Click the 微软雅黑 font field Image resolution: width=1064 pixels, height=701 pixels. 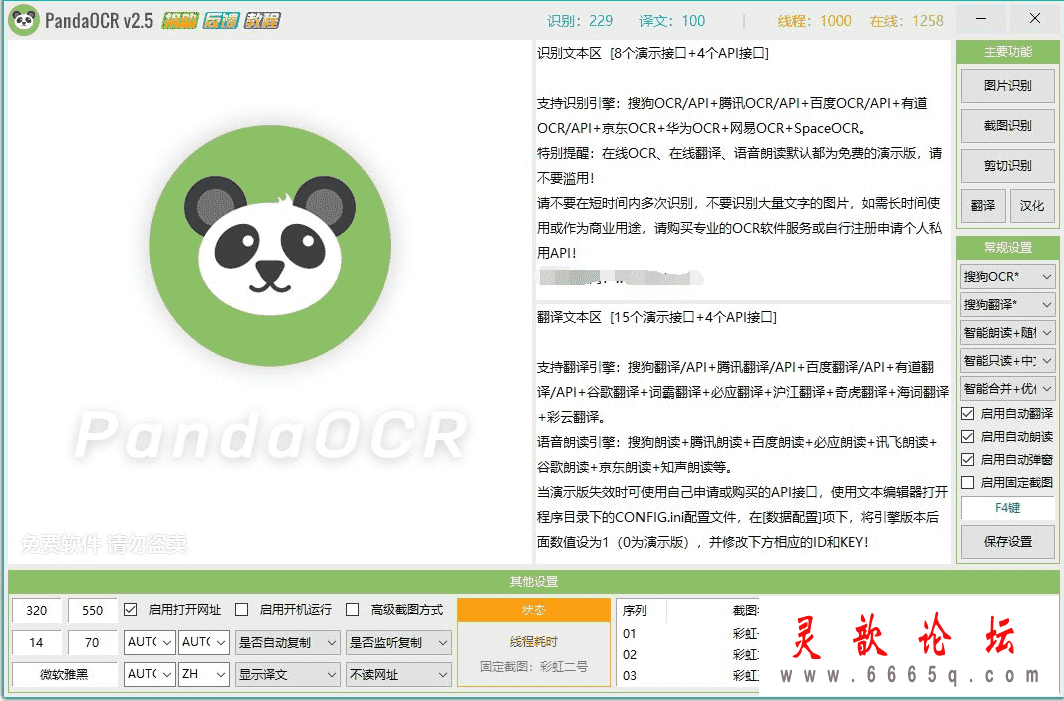pyautogui.click(x=64, y=675)
